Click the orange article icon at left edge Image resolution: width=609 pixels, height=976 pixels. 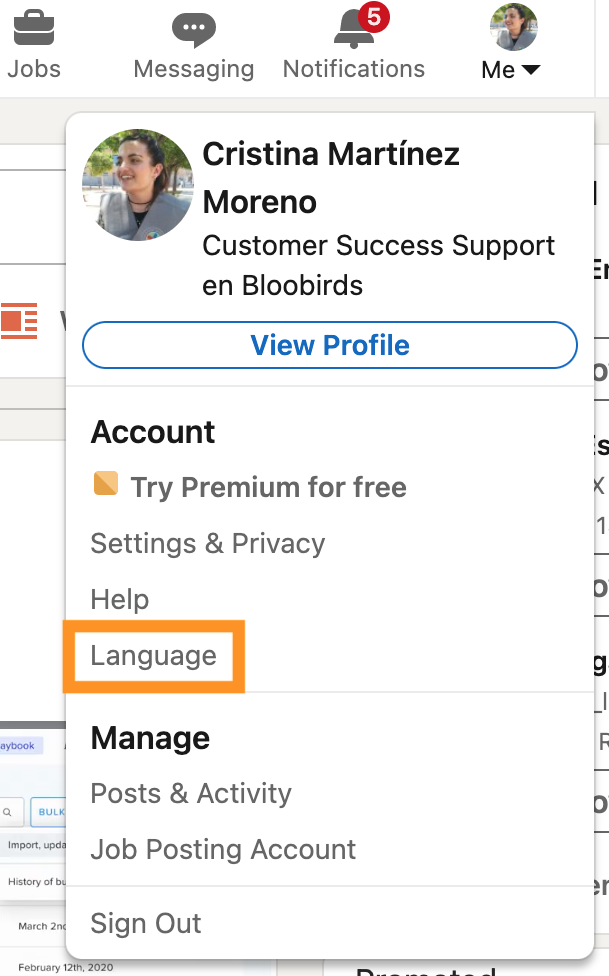(19, 321)
